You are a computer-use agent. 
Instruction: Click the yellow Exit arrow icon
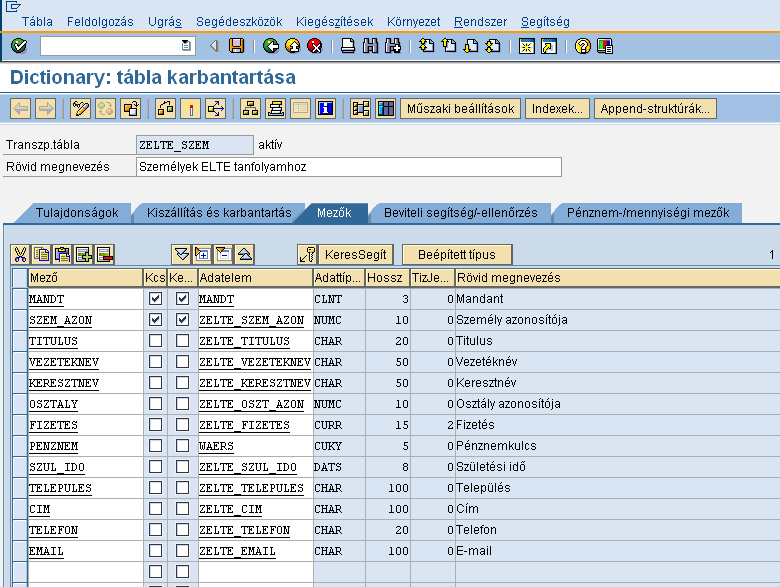pyautogui.click(x=292, y=46)
